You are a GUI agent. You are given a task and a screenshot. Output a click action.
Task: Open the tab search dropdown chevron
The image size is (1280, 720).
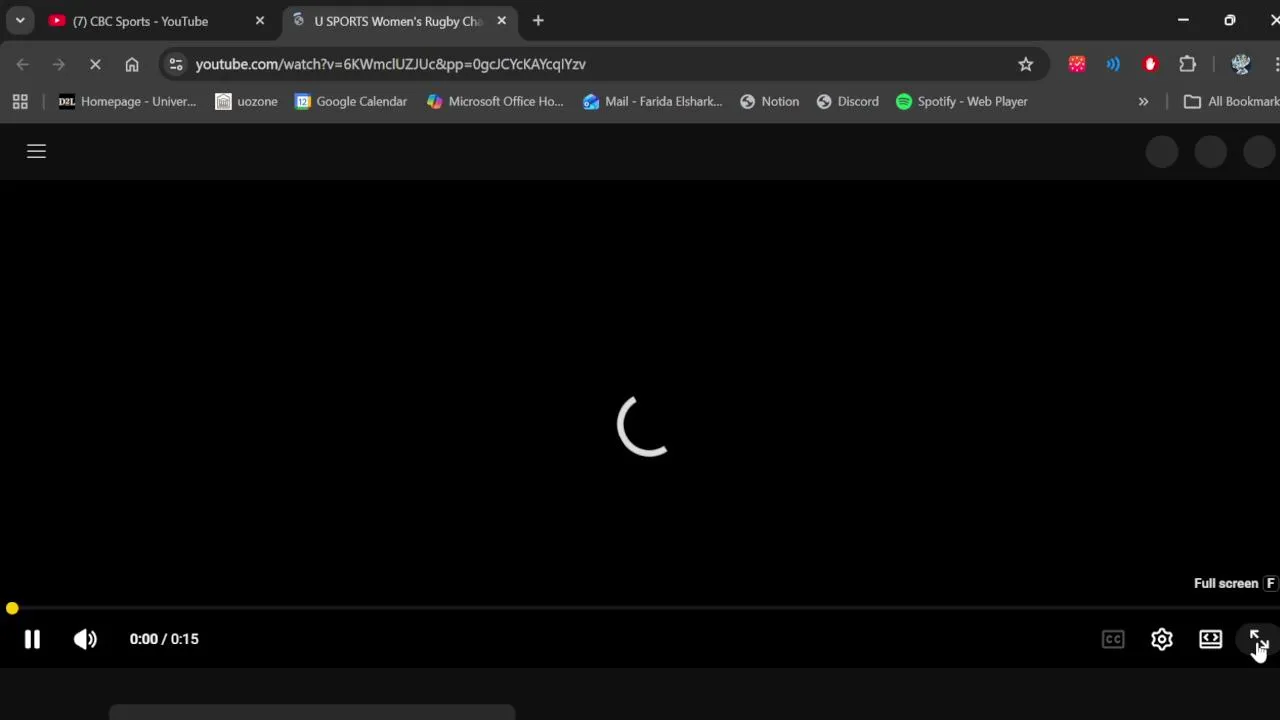pyautogui.click(x=20, y=21)
